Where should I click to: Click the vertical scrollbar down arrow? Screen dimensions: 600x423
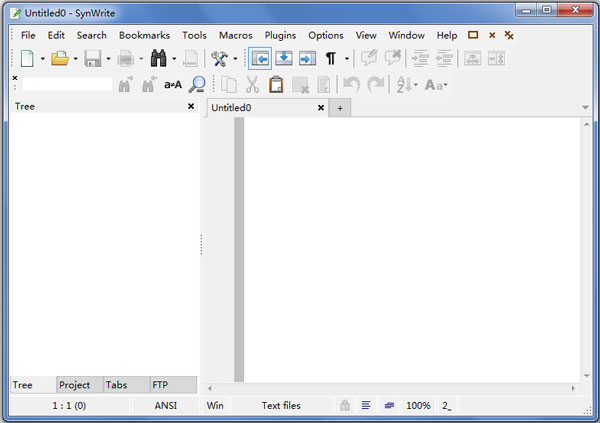coord(586,376)
